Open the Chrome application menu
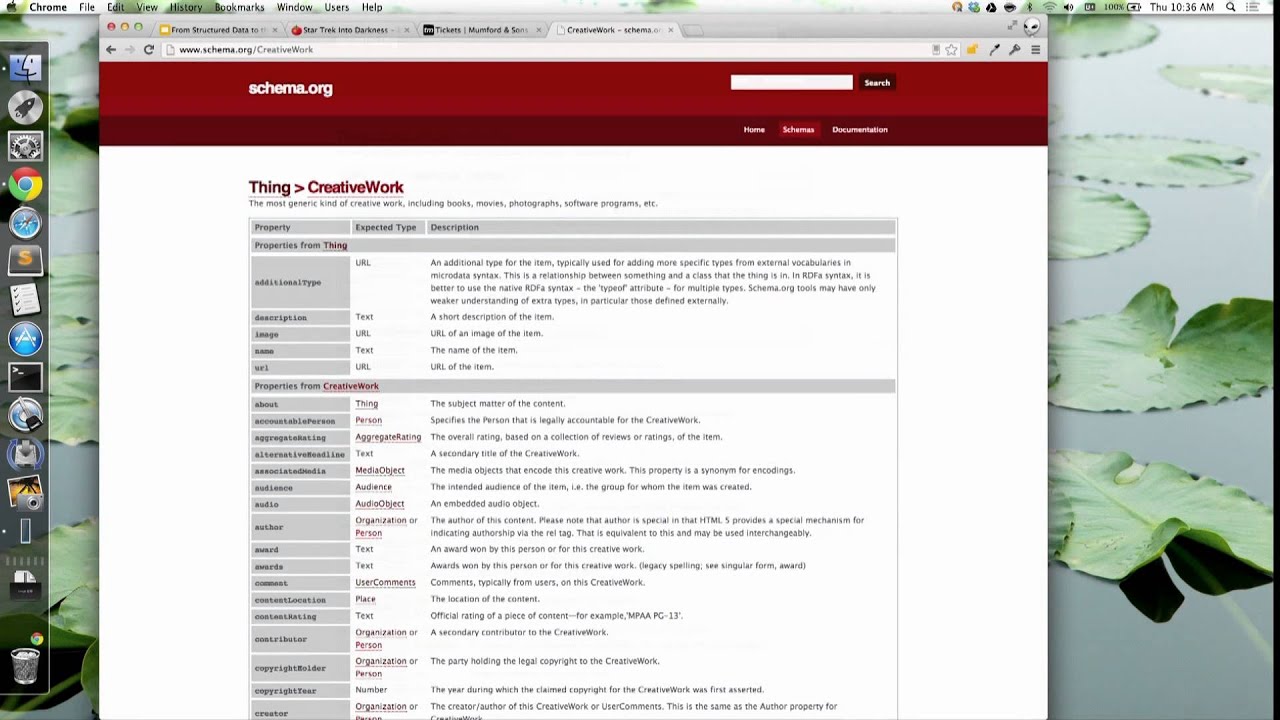 pyautogui.click(x=48, y=7)
